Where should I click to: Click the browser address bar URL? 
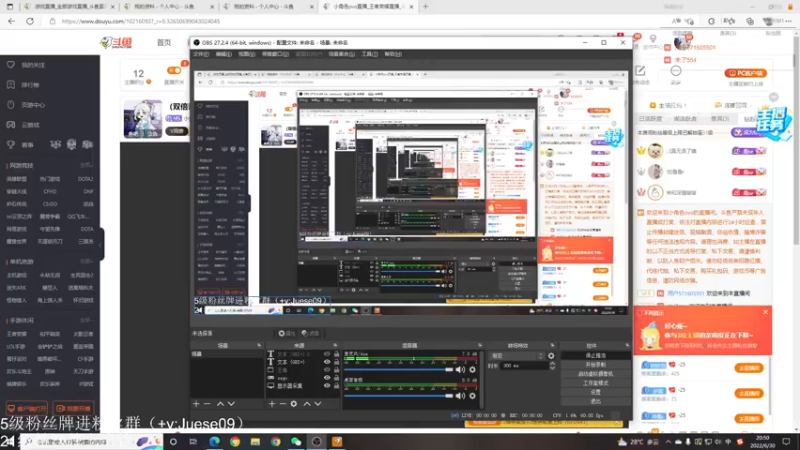[x=141, y=21]
